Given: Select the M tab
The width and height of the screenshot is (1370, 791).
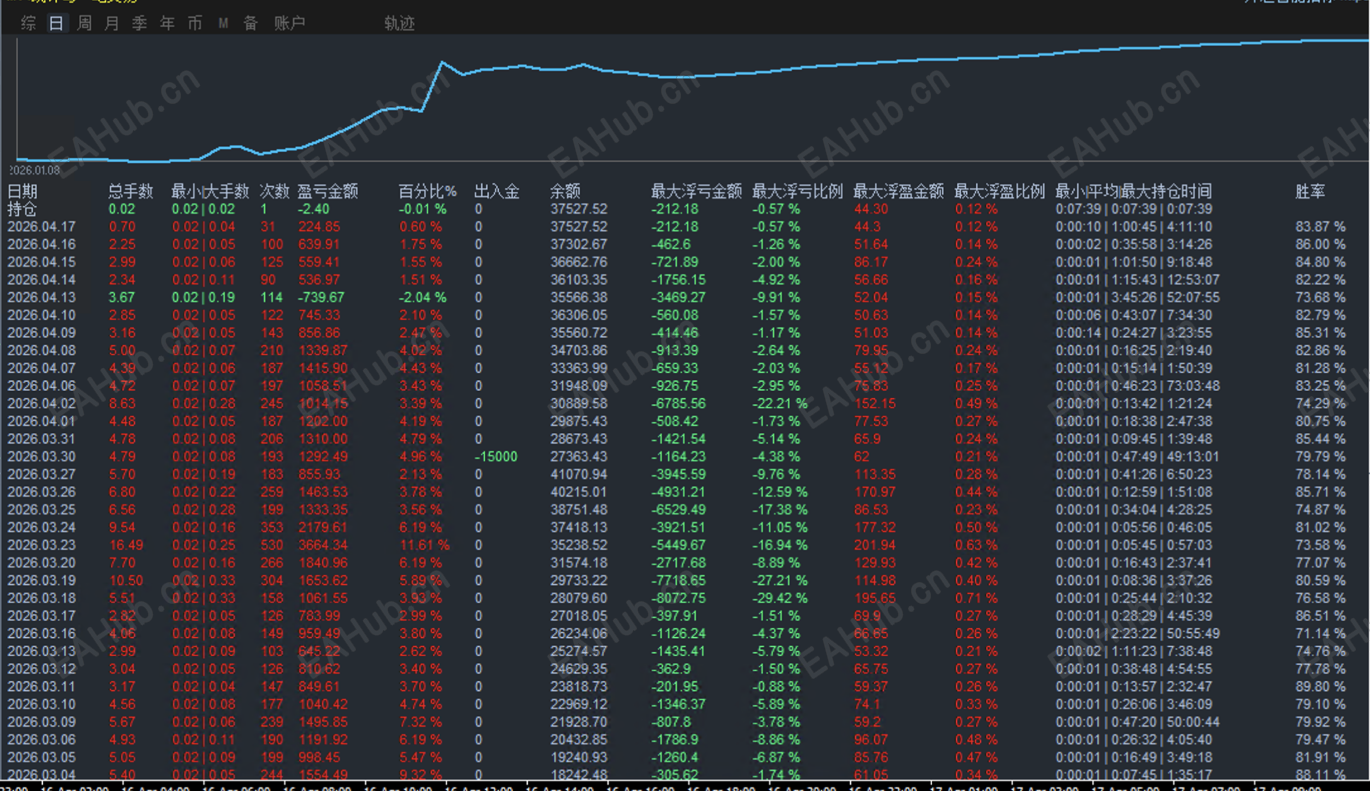Looking at the screenshot, I should pyautogui.click(x=223, y=23).
